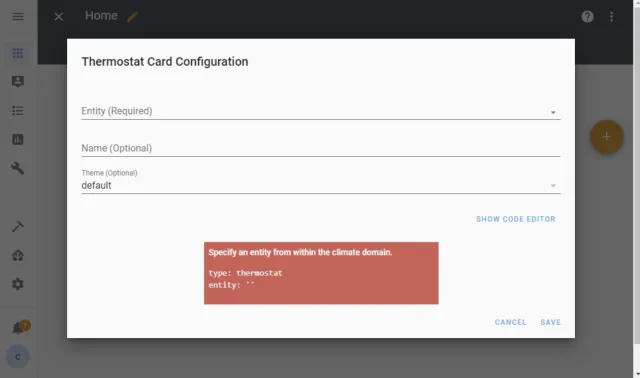This screenshot has width=640, height=378.
Task: Expand the Theme dropdown arrow
Action: tap(553, 186)
